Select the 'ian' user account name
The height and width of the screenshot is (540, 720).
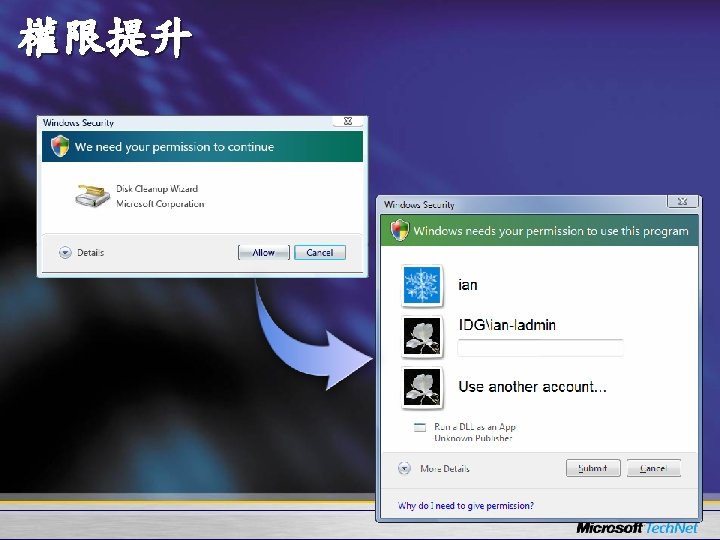(468, 285)
